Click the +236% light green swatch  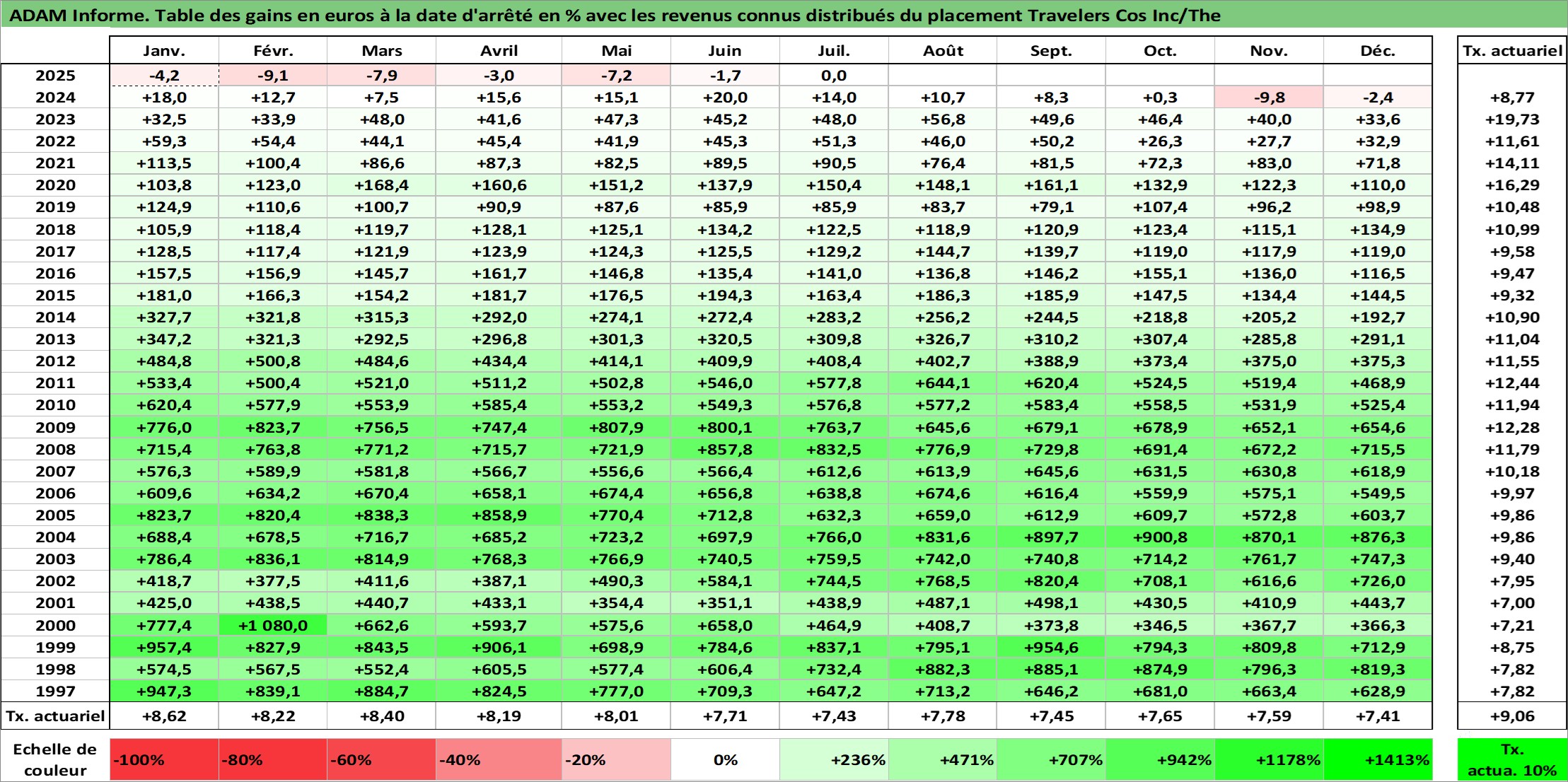click(x=834, y=760)
